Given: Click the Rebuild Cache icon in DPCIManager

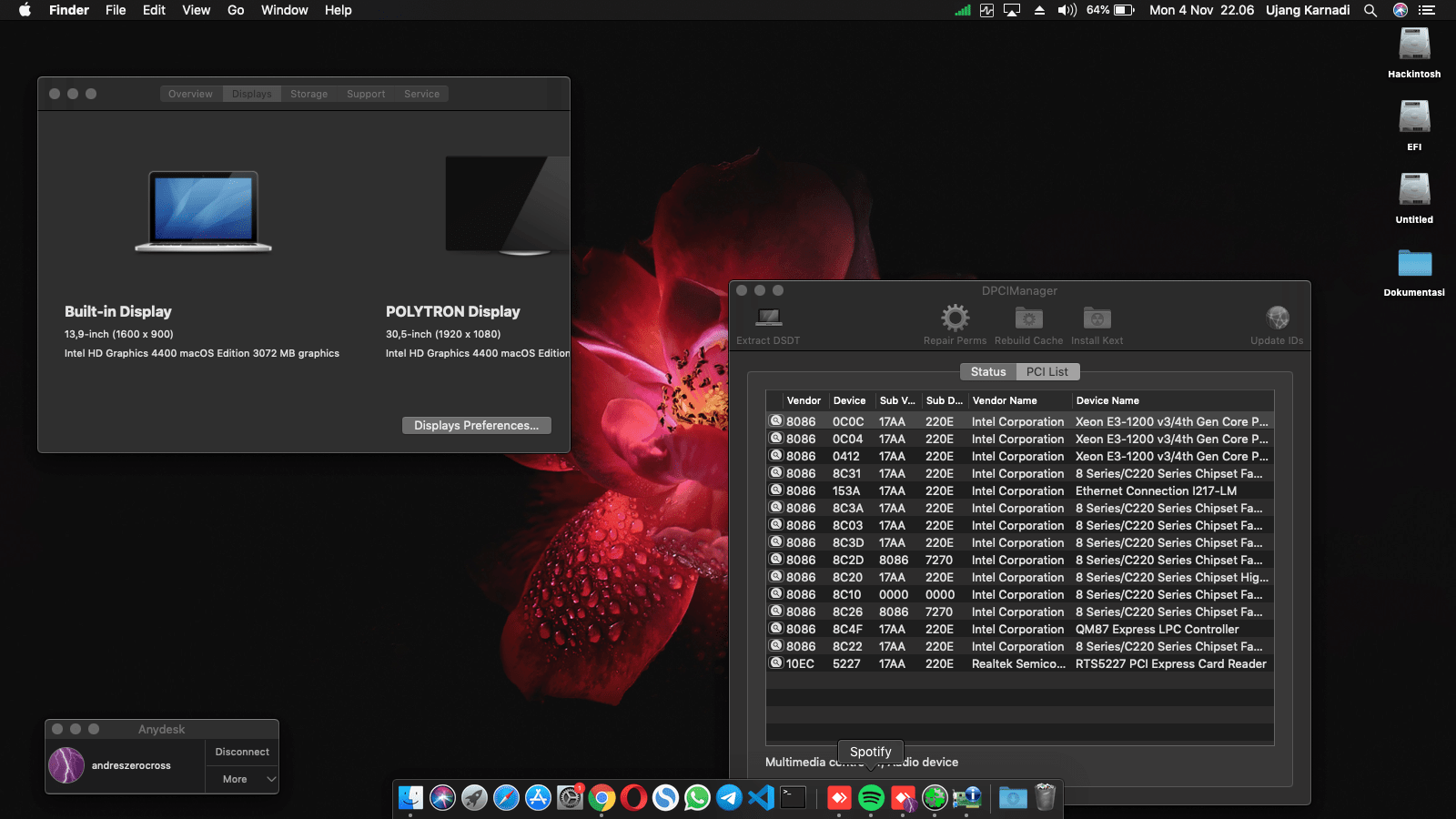Looking at the screenshot, I should (1028, 320).
